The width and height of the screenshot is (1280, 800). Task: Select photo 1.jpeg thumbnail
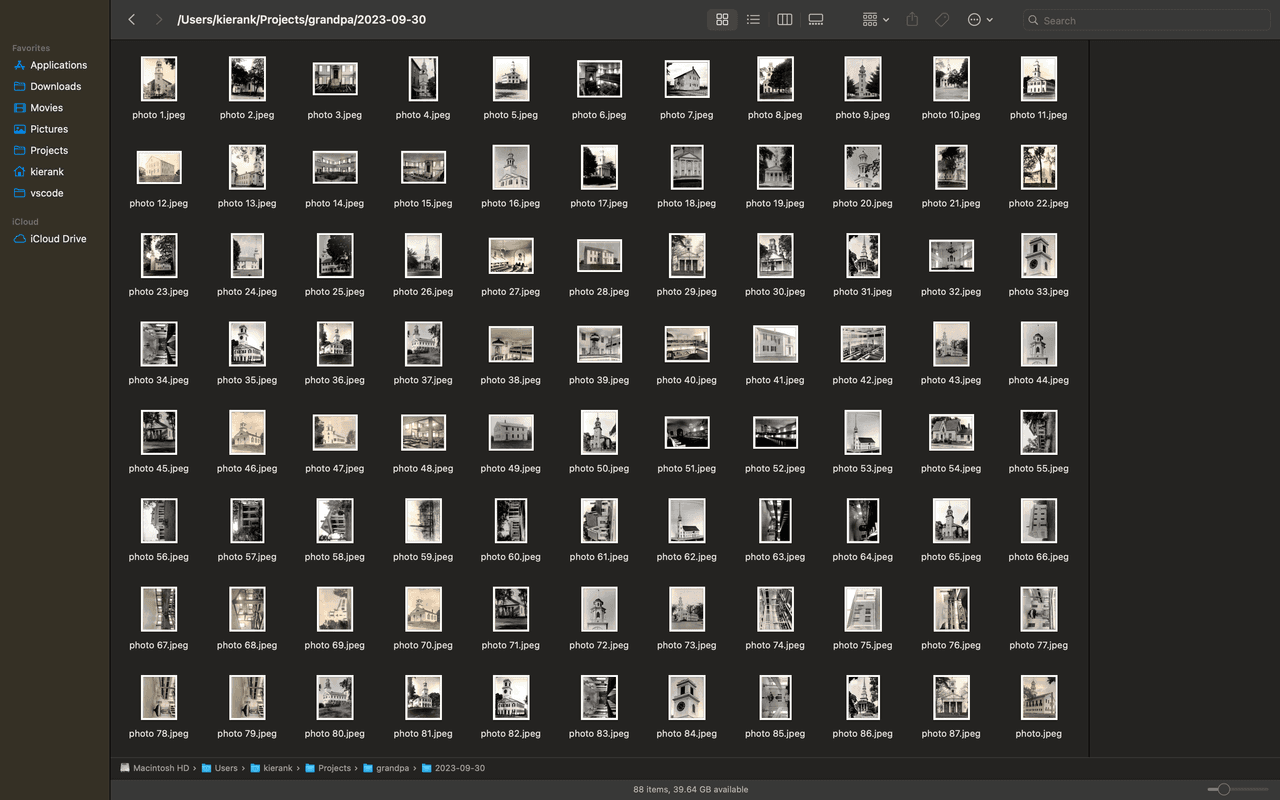(x=158, y=79)
